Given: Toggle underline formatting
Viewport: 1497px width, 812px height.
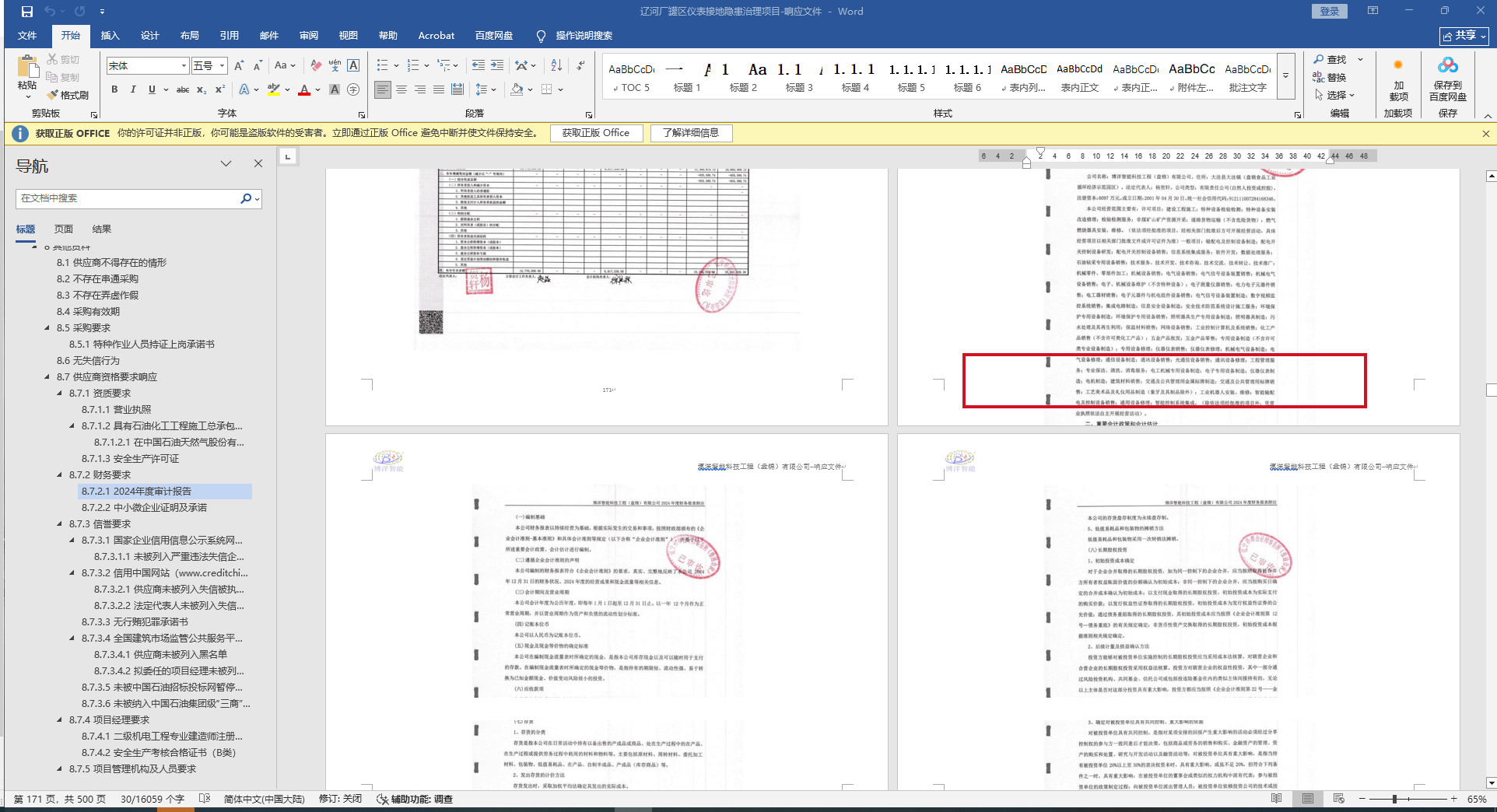Looking at the screenshot, I should click(x=152, y=90).
